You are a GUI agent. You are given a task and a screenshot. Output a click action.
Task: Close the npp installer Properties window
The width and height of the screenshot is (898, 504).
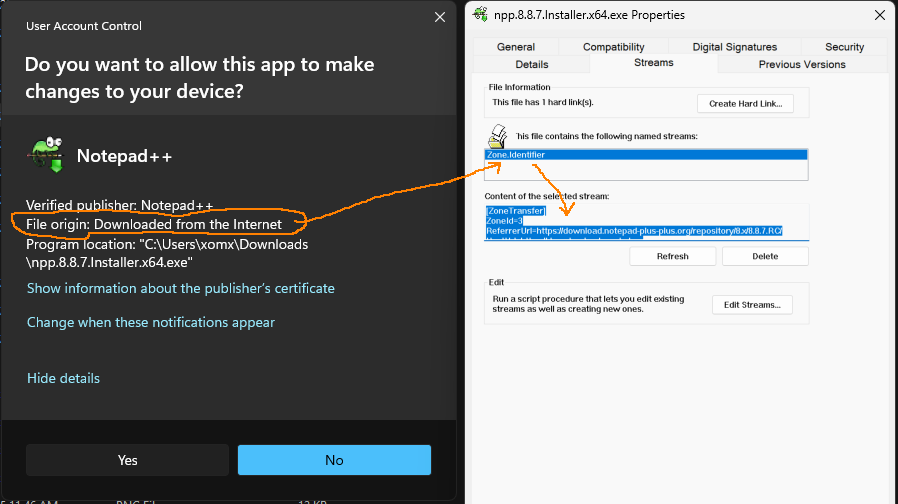click(x=879, y=14)
